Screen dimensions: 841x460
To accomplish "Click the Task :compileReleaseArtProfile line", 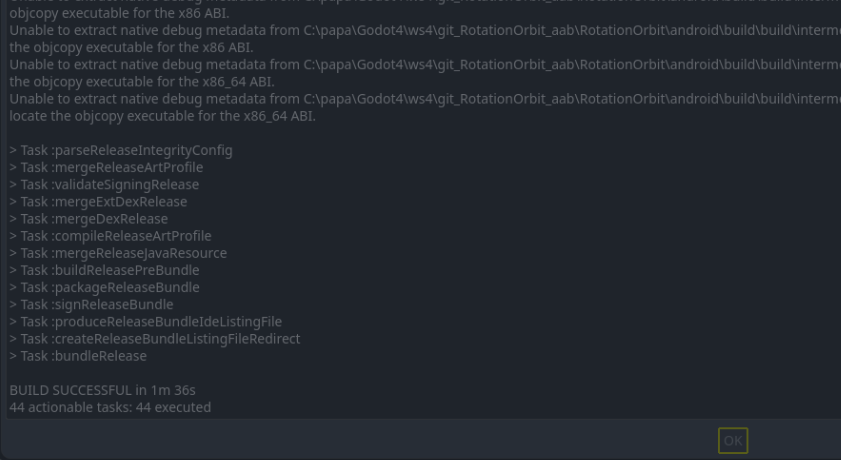I will [x=110, y=237].
